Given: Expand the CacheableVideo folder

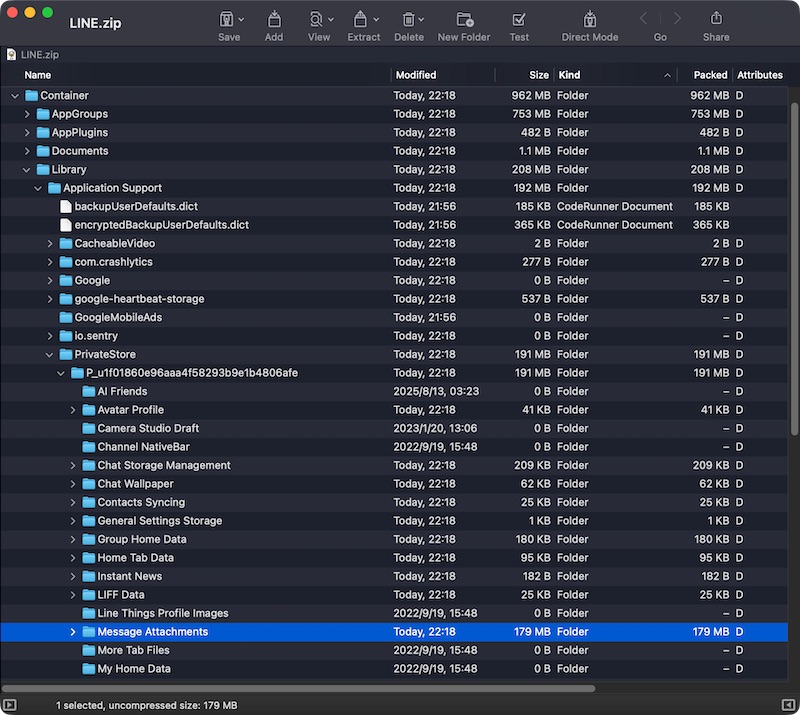Looking at the screenshot, I should point(50,243).
